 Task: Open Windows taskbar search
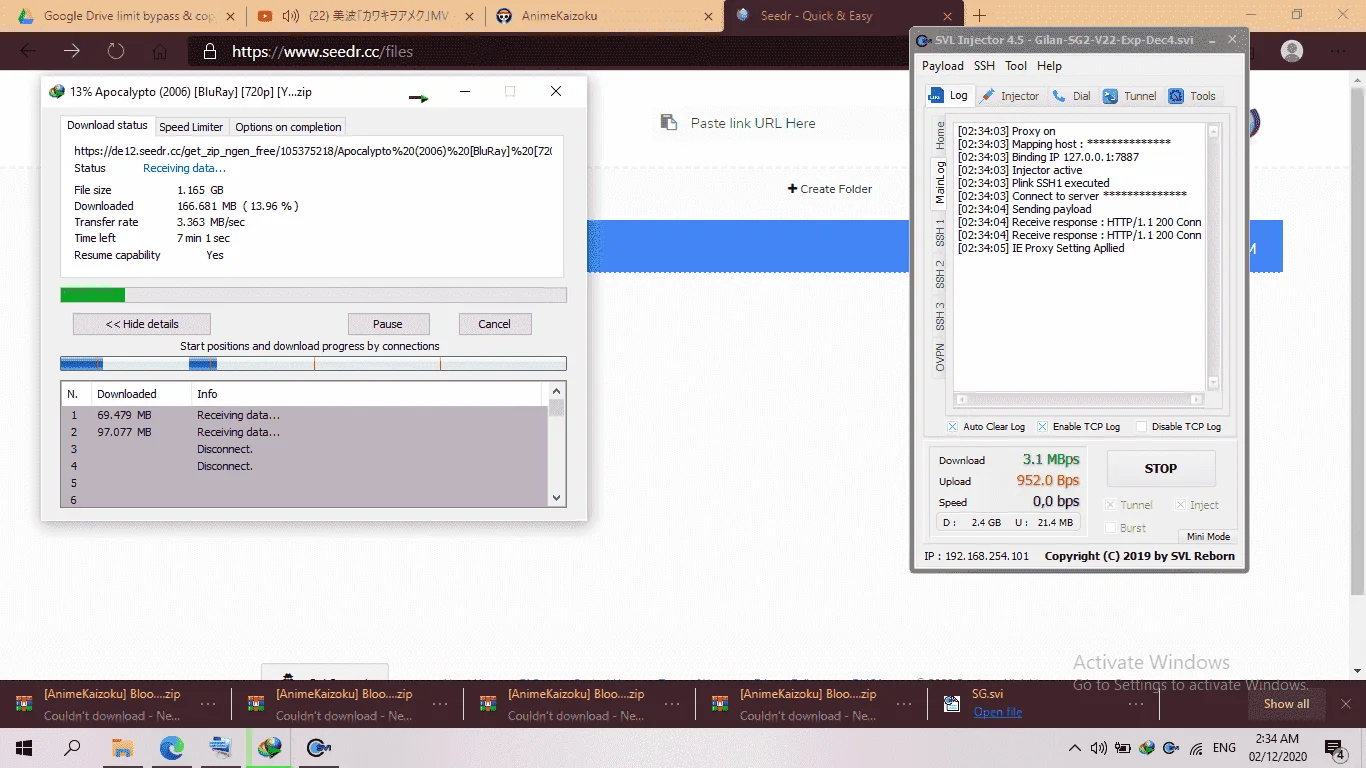(72, 748)
